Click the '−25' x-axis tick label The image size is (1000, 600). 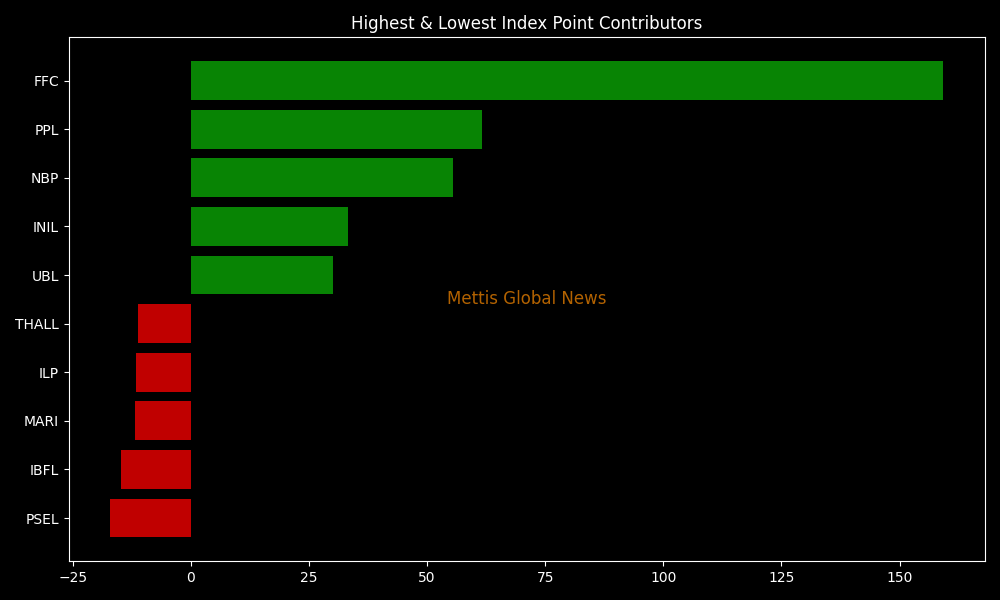click(73, 577)
